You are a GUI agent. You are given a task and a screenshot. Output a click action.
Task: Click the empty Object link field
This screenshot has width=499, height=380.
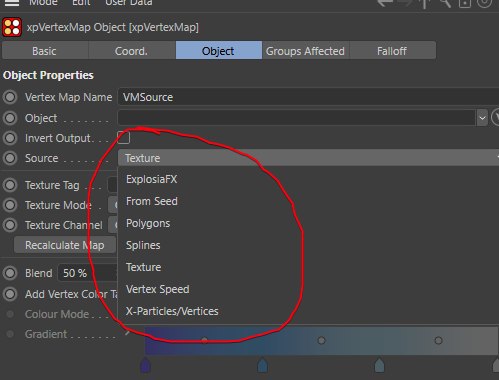click(296, 118)
